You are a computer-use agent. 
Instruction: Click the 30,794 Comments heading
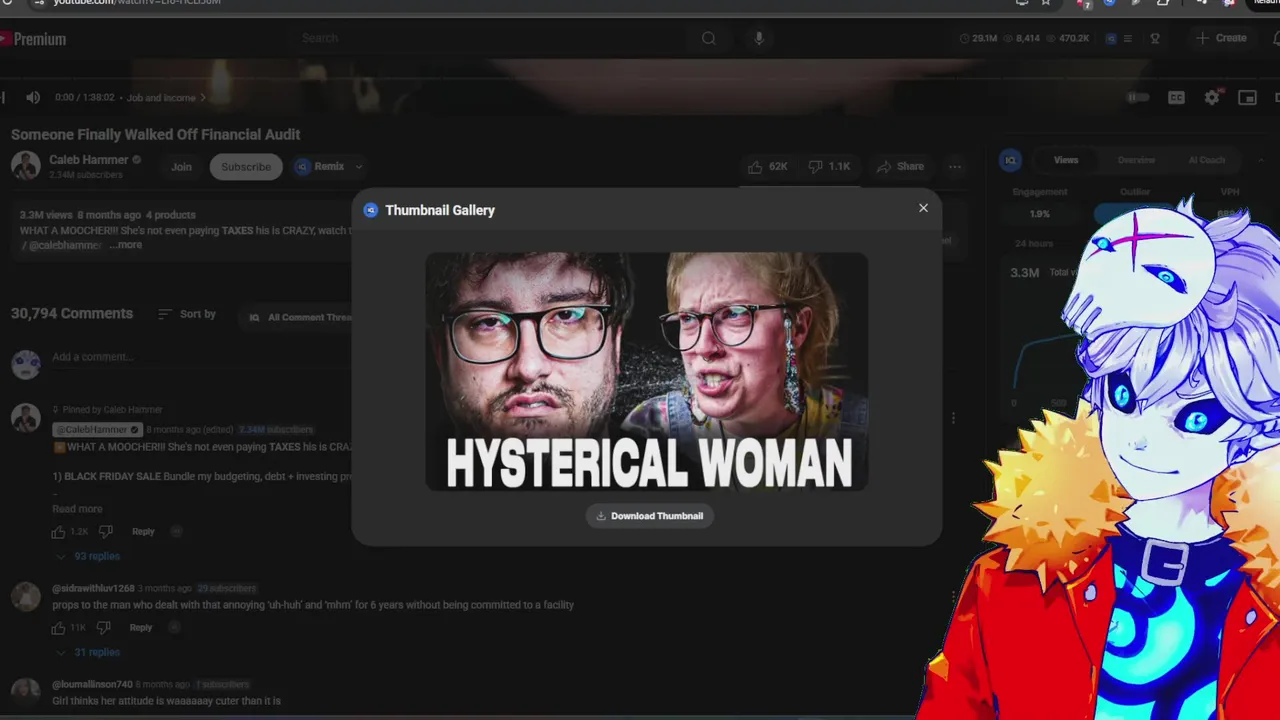click(x=72, y=314)
